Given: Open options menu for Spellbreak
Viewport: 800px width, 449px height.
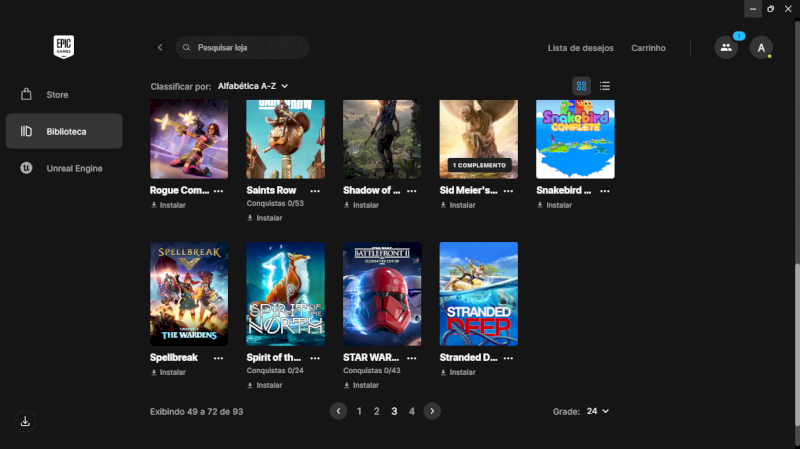Looking at the screenshot, I should click(218, 358).
